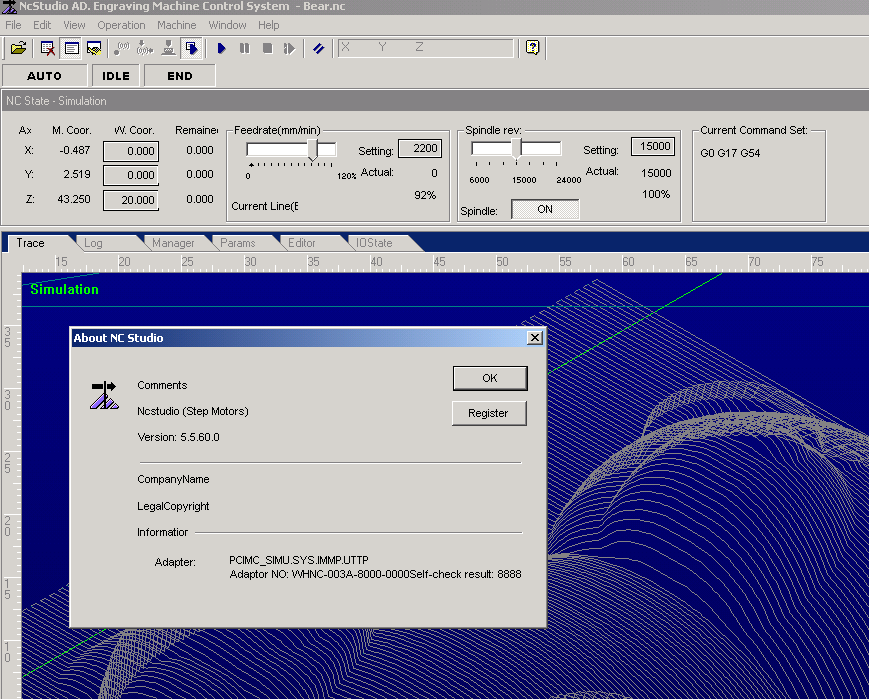Click the unload-file toolbar icon with red X
Viewport: 869px width, 699px height.
pos(48,48)
